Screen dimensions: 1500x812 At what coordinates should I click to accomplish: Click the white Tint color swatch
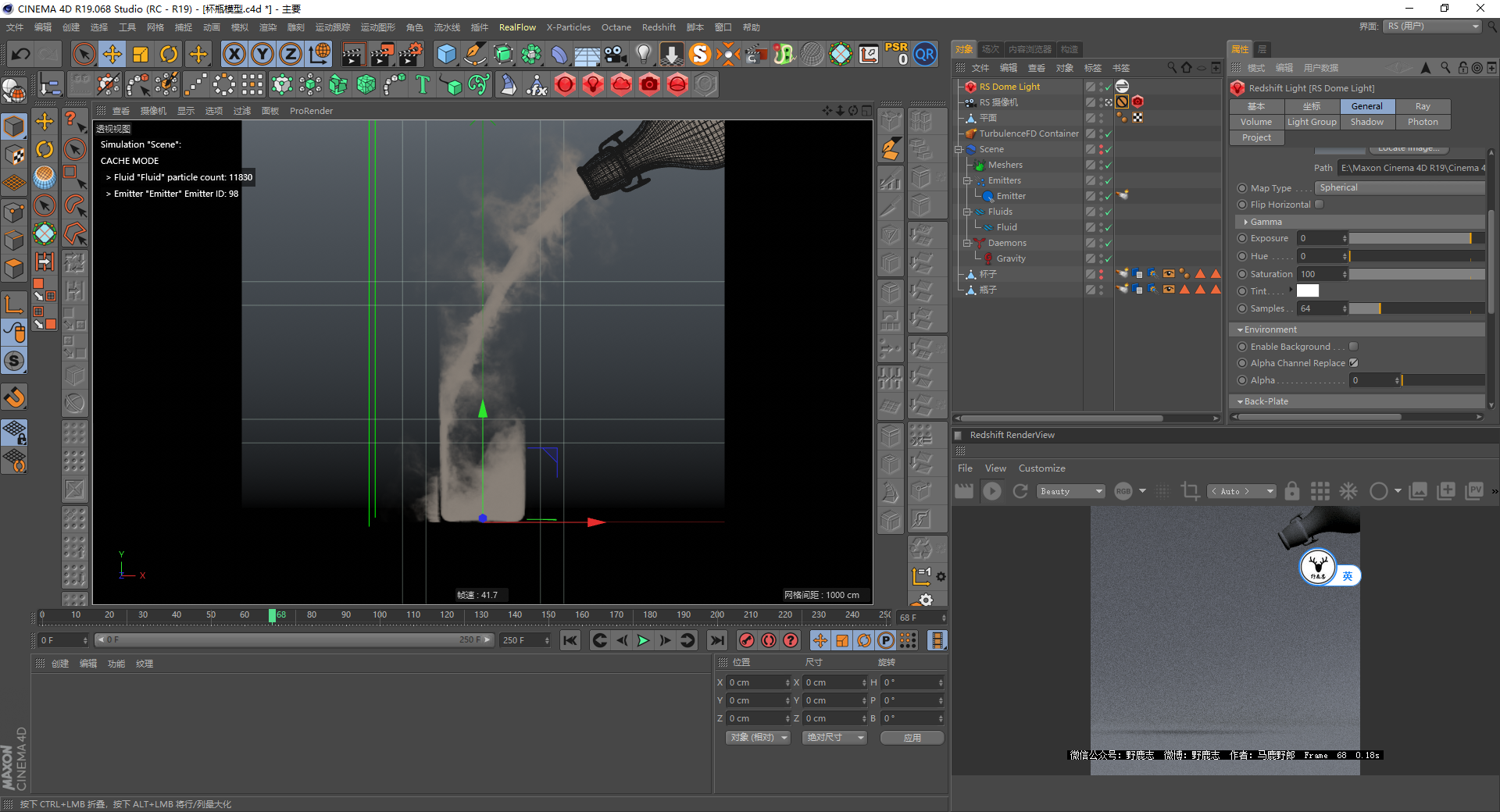click(1308, 291)
